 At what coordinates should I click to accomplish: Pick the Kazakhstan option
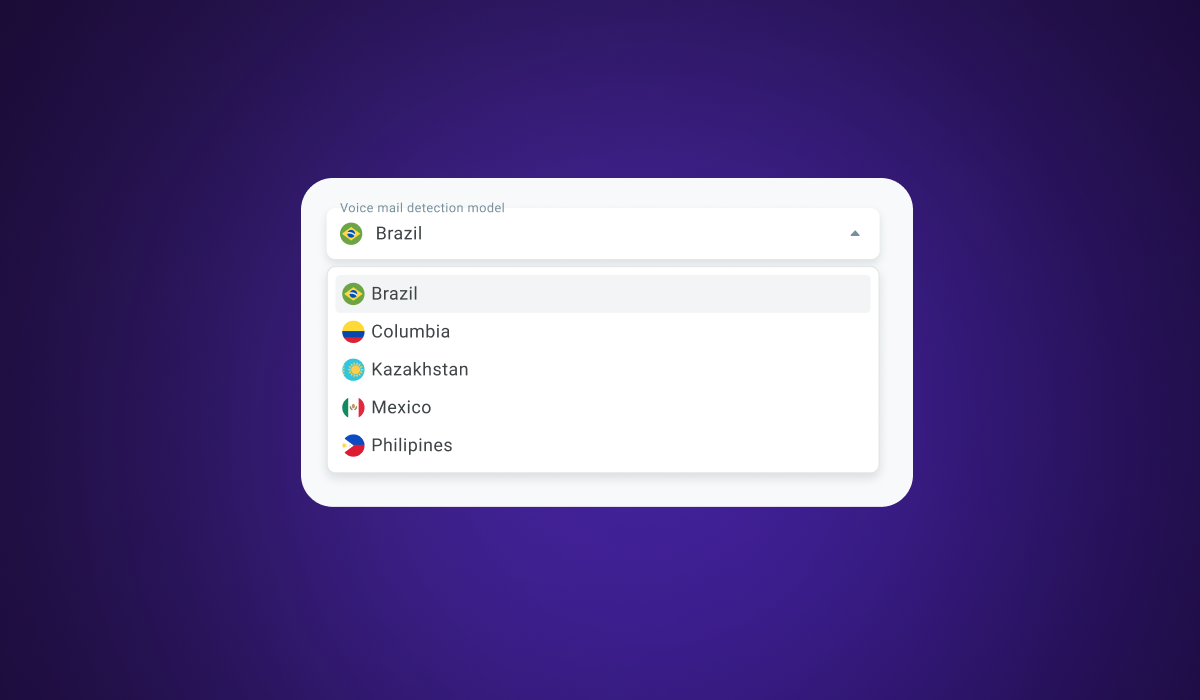pyautogui.click(x=603, y=370)
